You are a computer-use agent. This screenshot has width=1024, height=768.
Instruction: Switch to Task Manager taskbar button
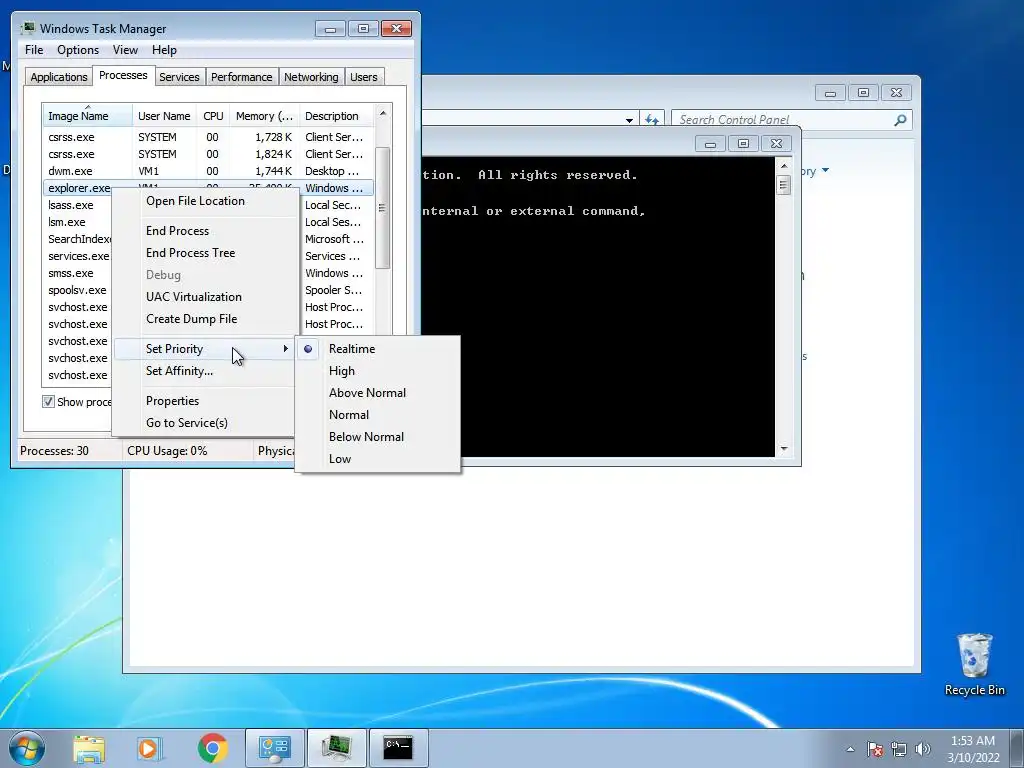point(336,748)
